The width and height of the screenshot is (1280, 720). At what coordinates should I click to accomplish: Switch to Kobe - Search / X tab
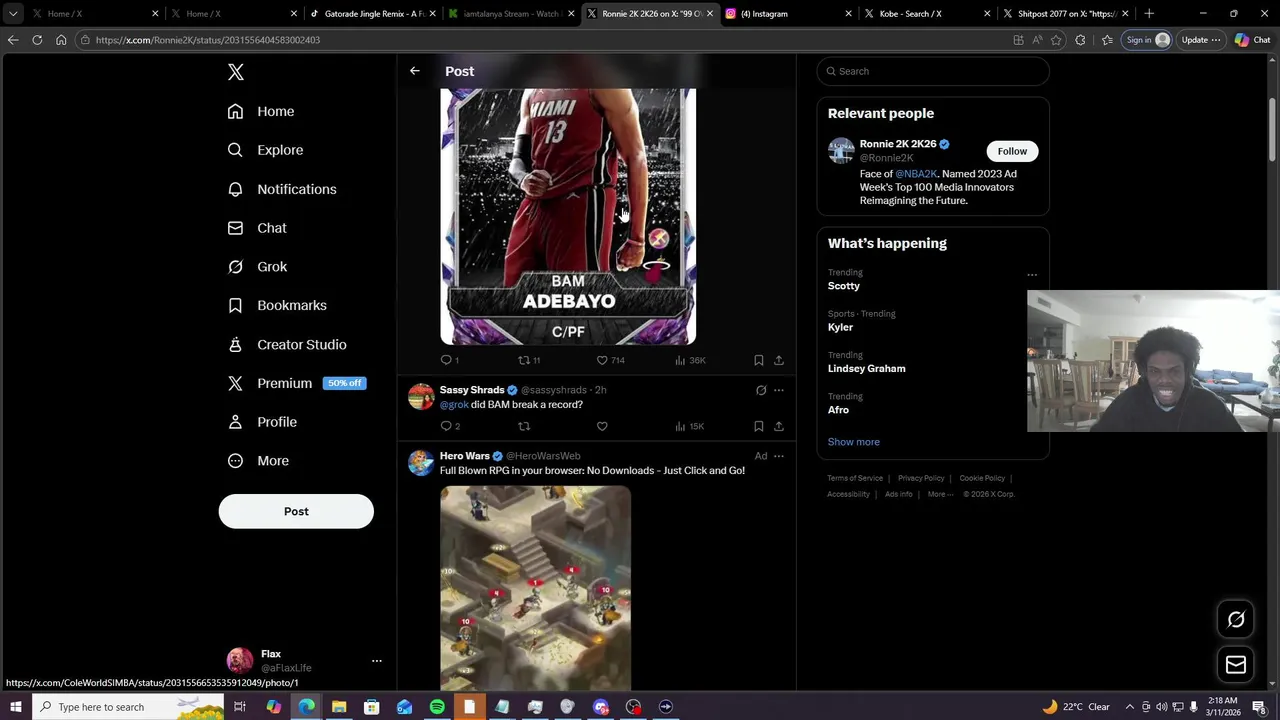[926, 14]
